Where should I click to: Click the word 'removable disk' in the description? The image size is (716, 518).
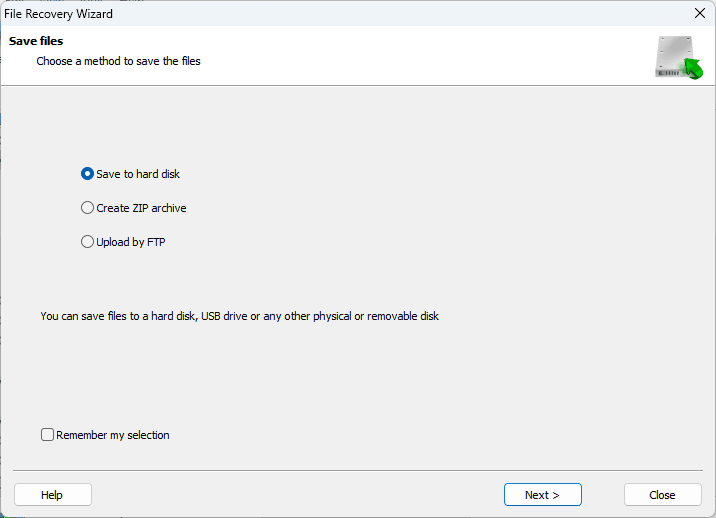coord(403,316)
